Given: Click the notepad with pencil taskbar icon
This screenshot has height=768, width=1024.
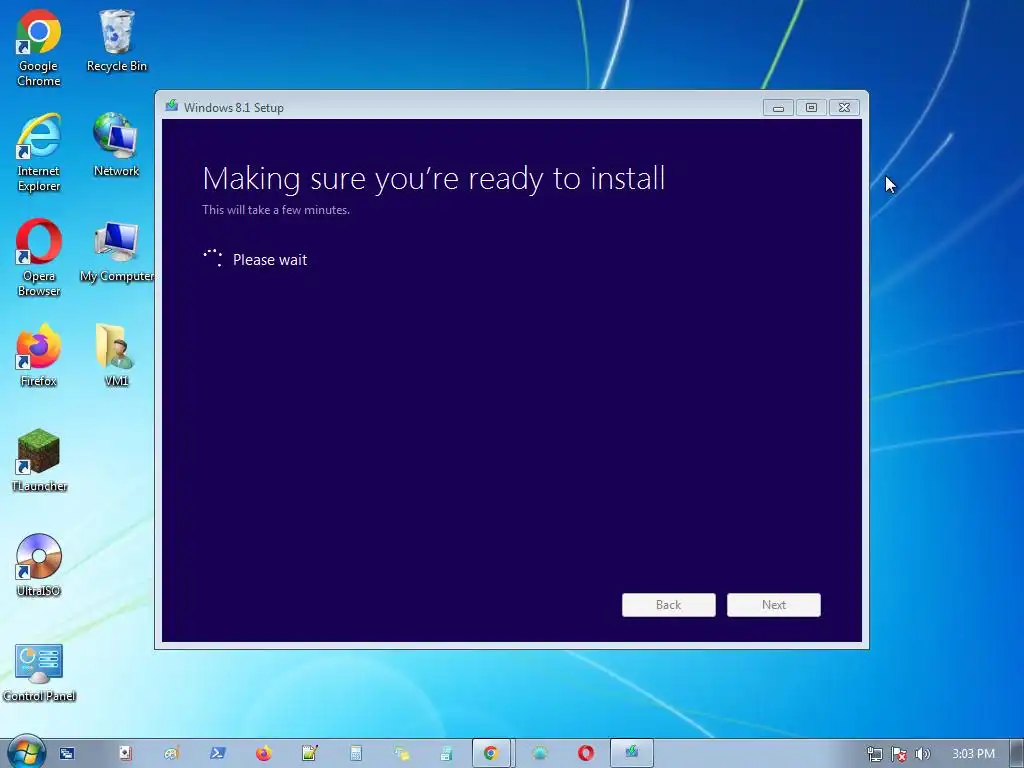Looking at the screenshot, I should [310, 754].
